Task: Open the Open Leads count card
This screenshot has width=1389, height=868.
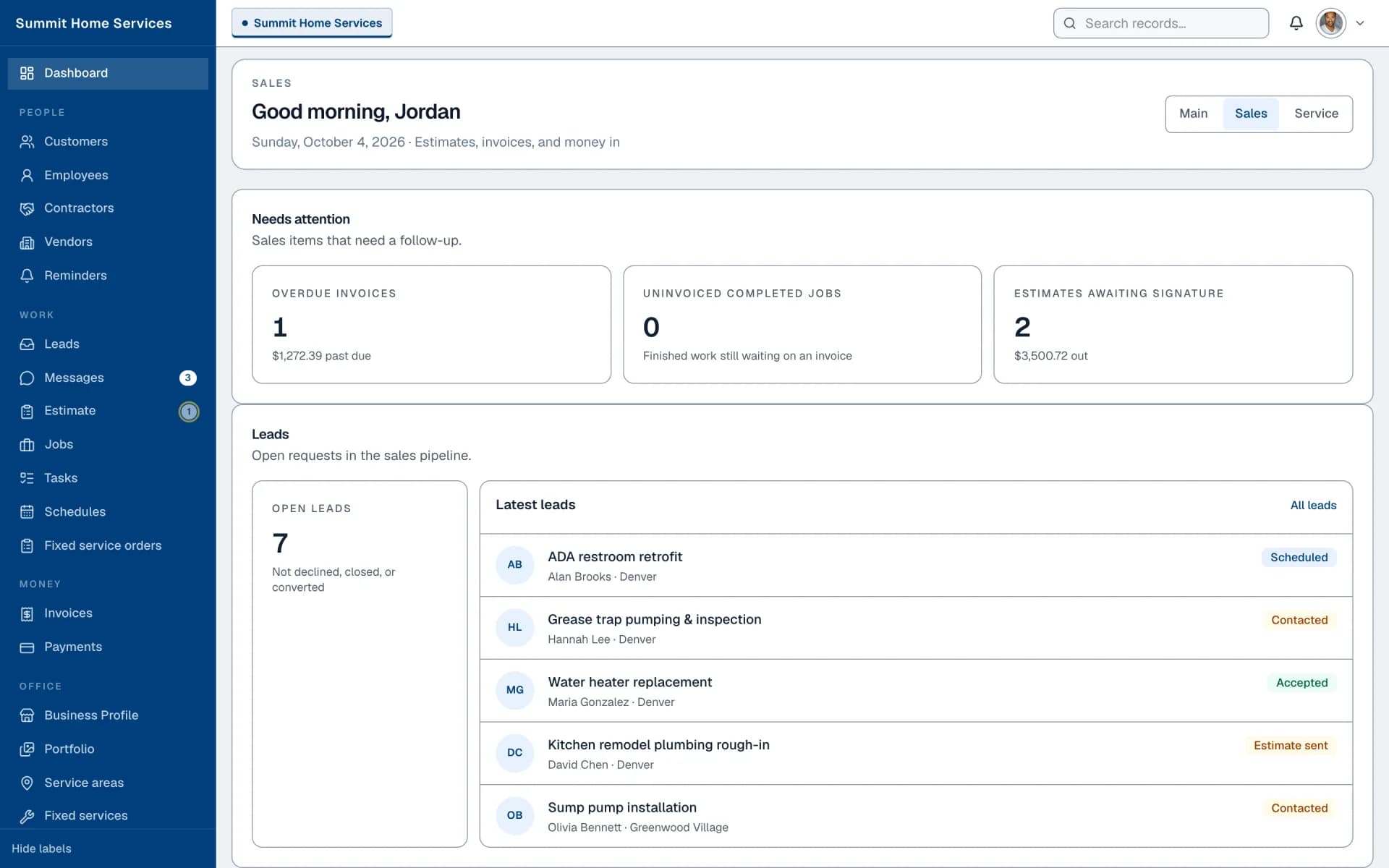Action: coord(360,663)
